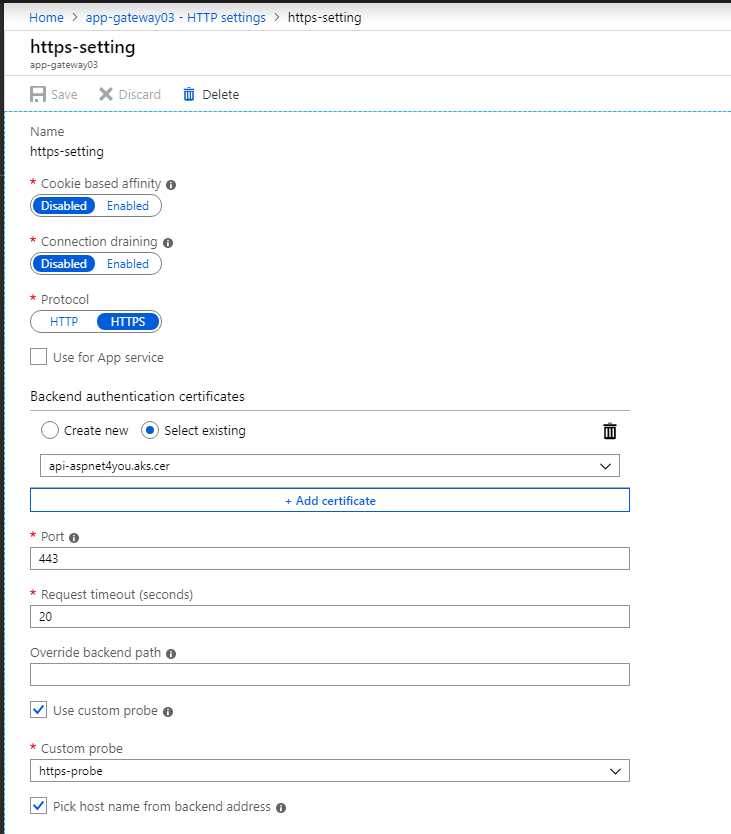Check Use for App service checkbox
Image resolution: width=731 pixels, height=834 pixels.
pos(38,356)
